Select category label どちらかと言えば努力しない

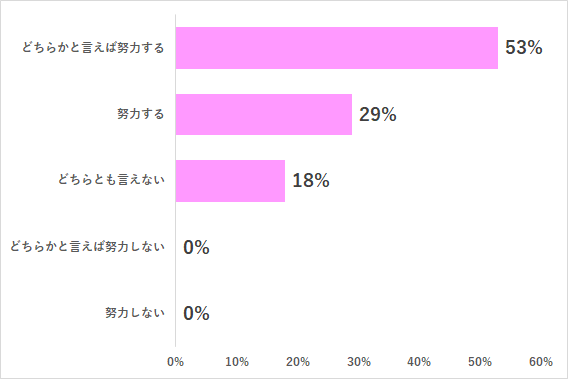click(87, 247)
